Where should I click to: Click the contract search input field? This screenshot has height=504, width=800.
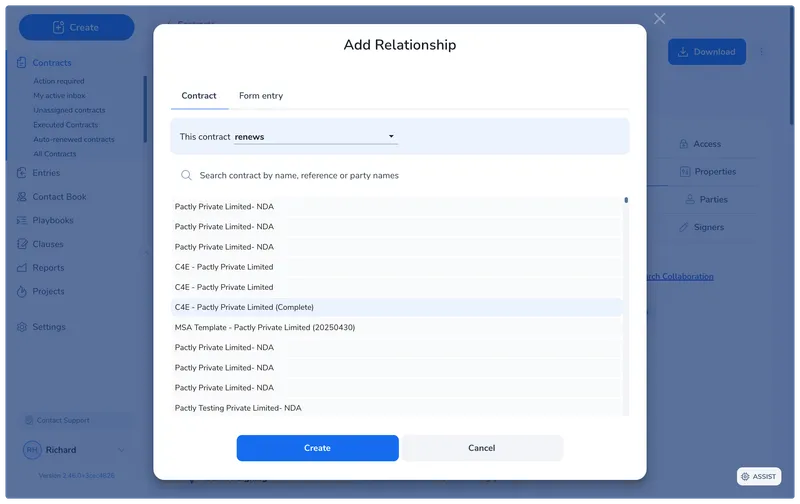click(x=399, y=175)
